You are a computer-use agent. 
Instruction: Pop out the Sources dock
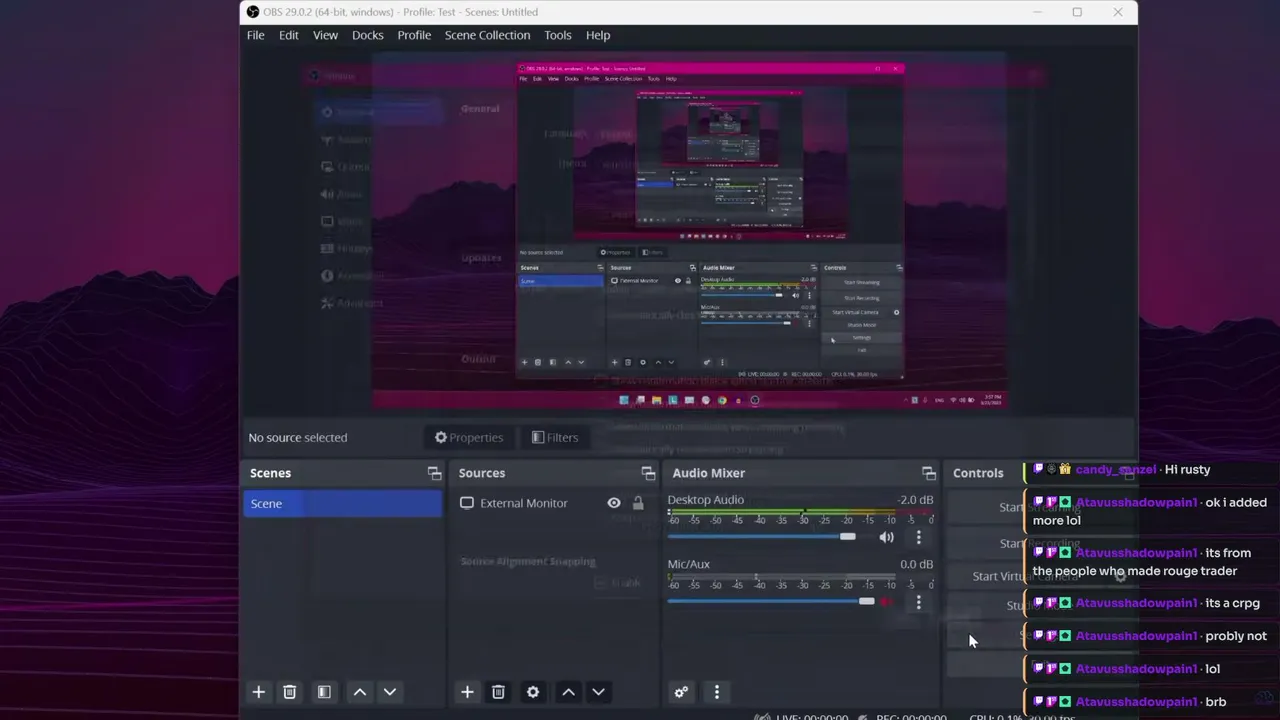648,473
